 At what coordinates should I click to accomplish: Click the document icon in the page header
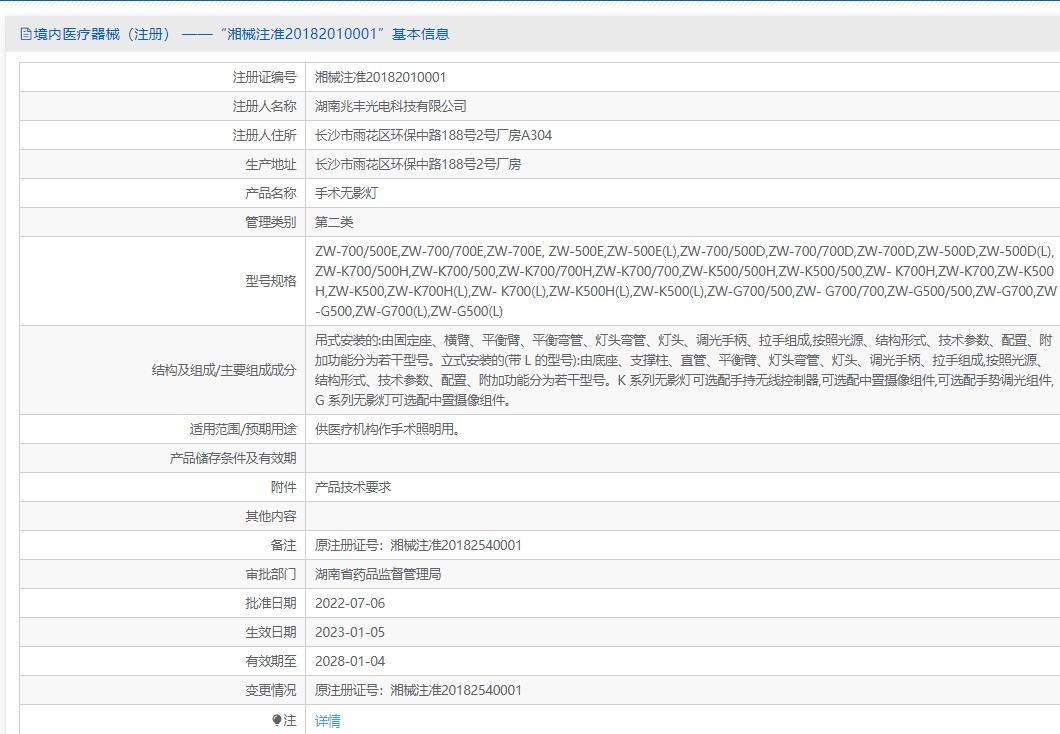coord(26,34)
